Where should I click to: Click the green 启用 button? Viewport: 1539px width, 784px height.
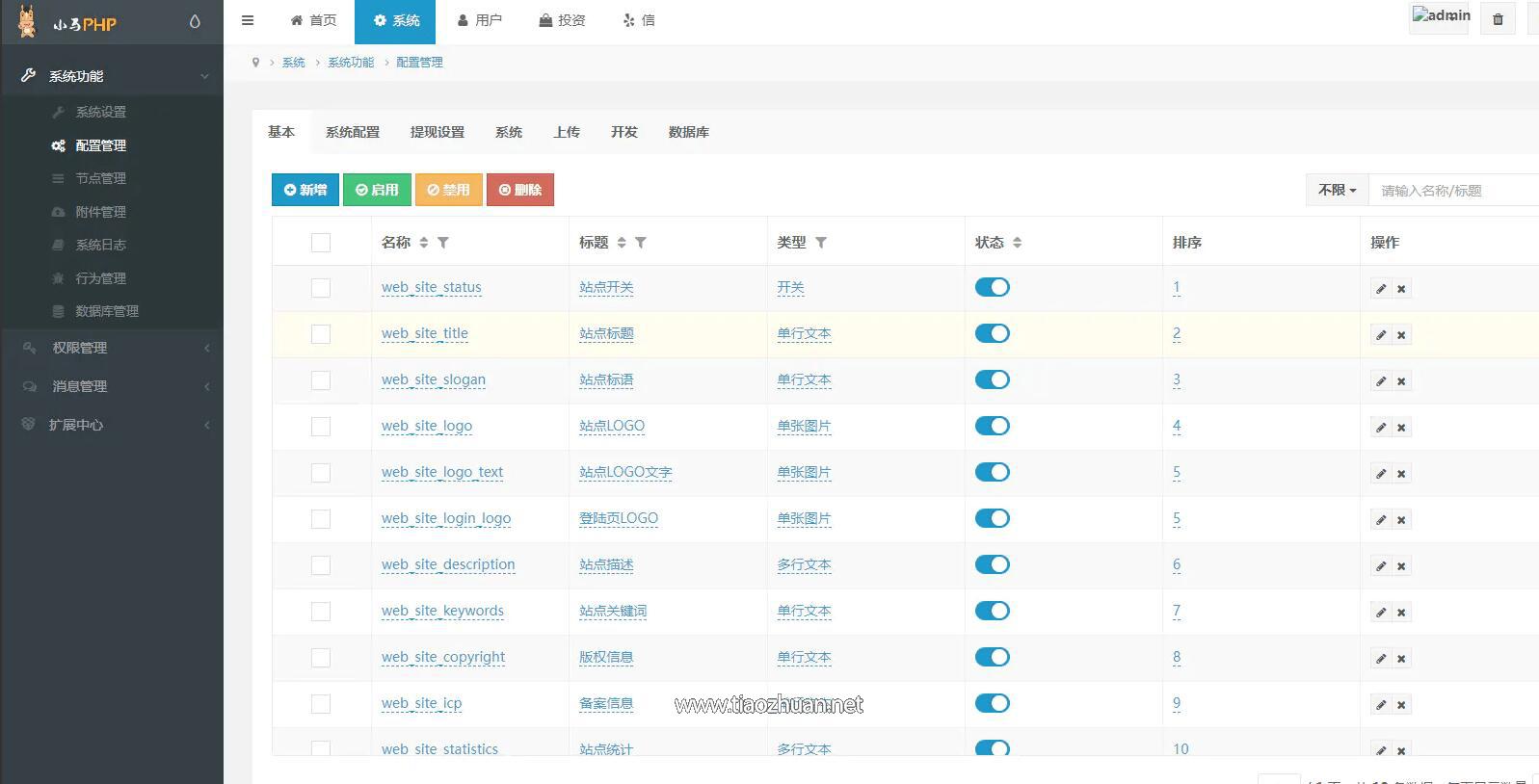tap(377, 190)
